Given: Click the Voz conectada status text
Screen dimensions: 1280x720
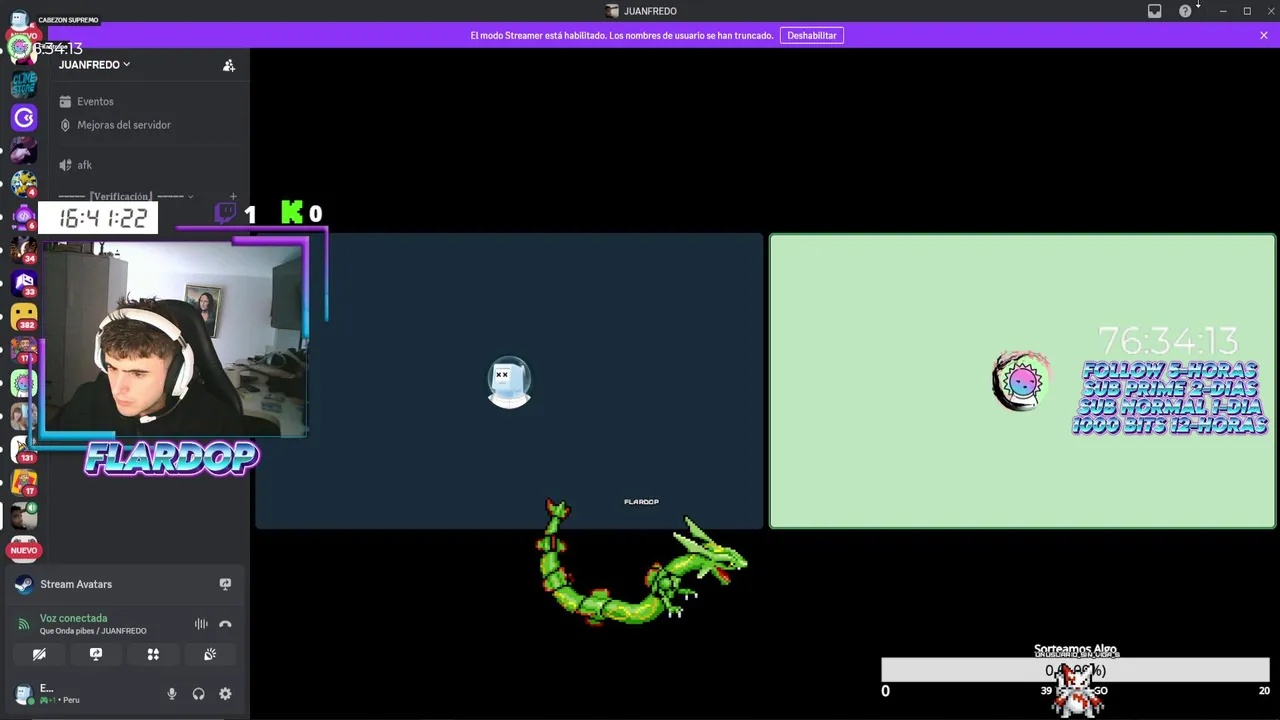Looking at the screenshot, I should click(x=73, y=618).
